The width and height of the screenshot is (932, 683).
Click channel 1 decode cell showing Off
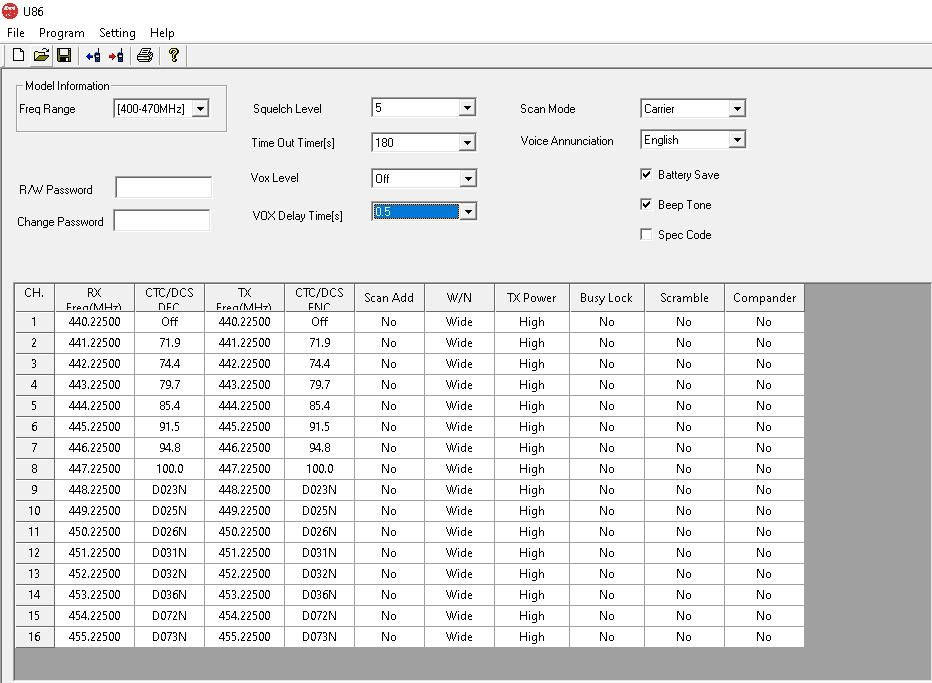[169, 322]
